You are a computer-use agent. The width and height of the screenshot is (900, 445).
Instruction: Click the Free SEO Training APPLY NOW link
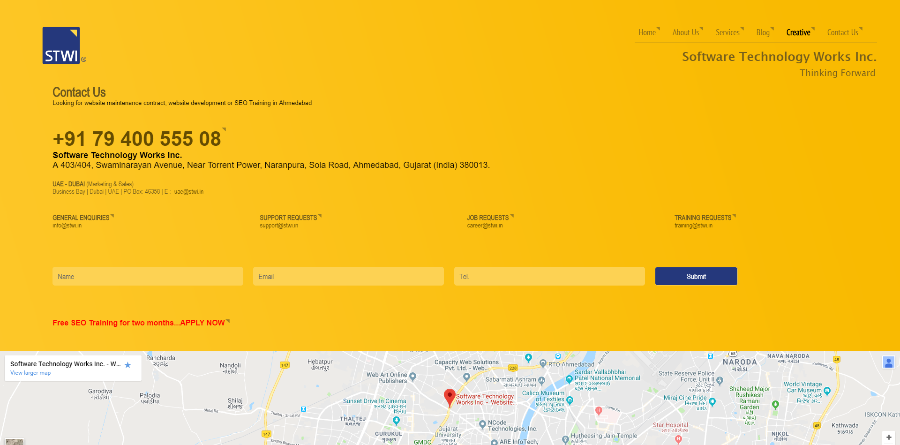tap(139, 323)
